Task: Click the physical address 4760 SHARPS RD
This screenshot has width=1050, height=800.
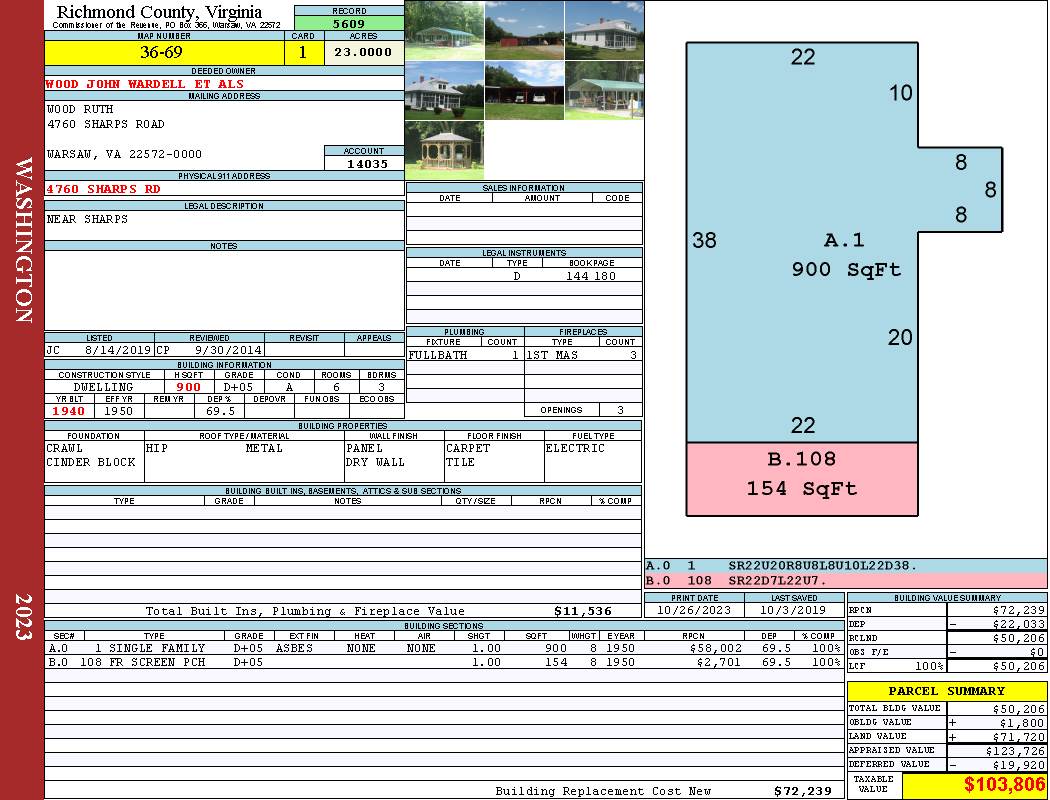Action: [104, 188]
